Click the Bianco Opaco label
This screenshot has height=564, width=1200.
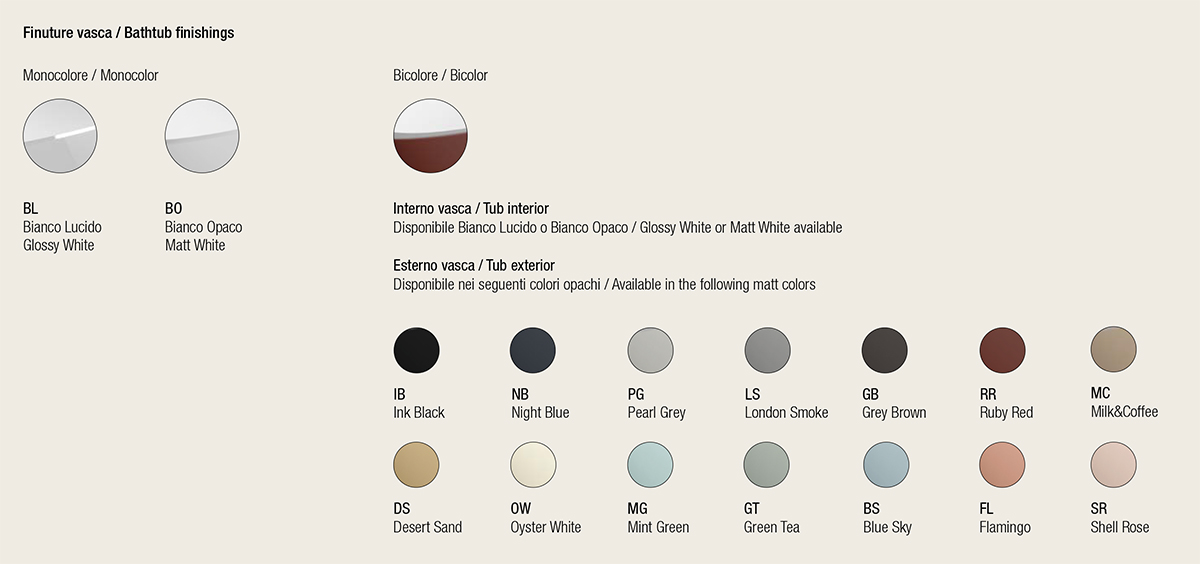203,227
